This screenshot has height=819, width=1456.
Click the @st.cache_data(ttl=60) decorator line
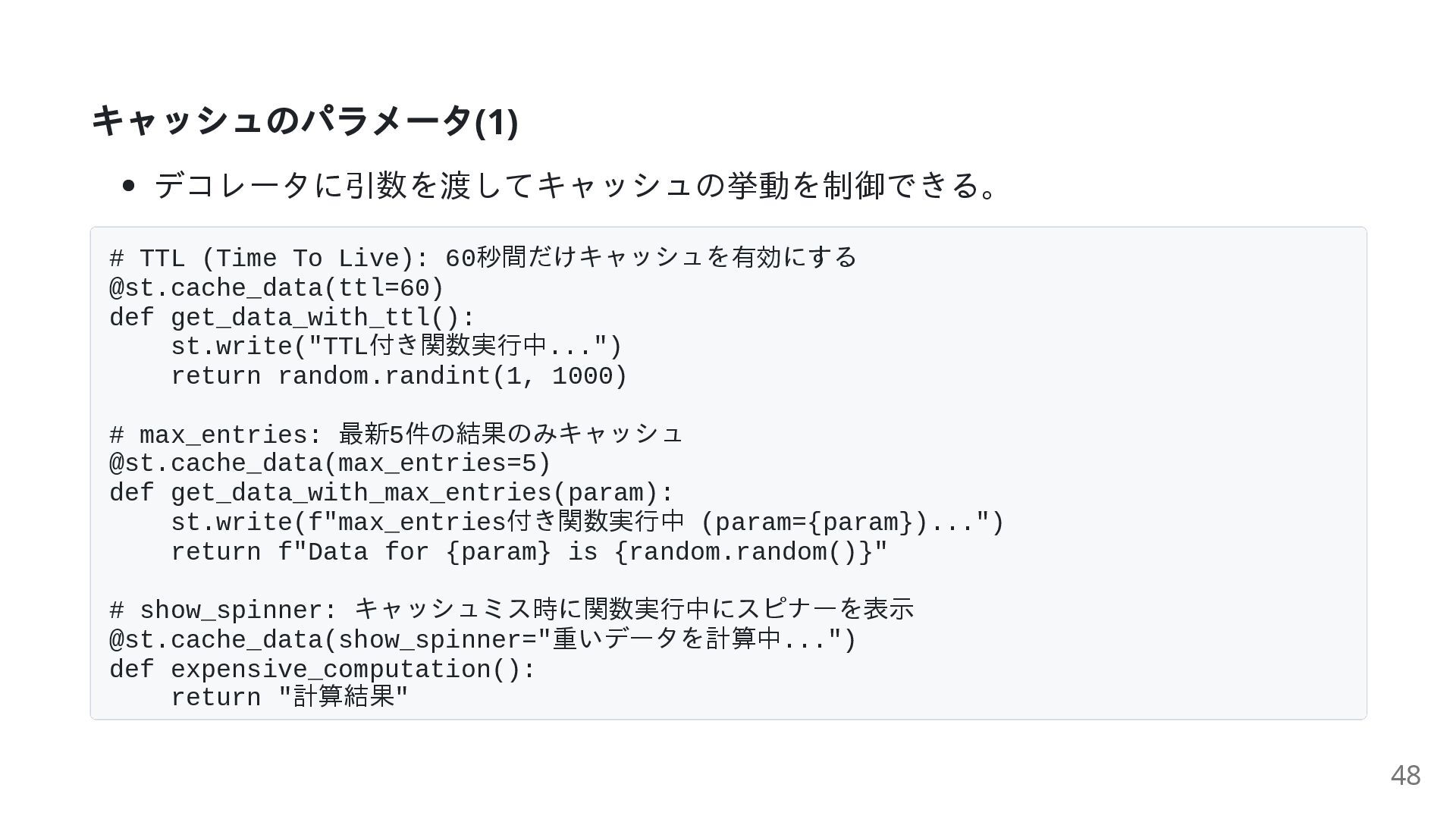(x=276, y=288)
